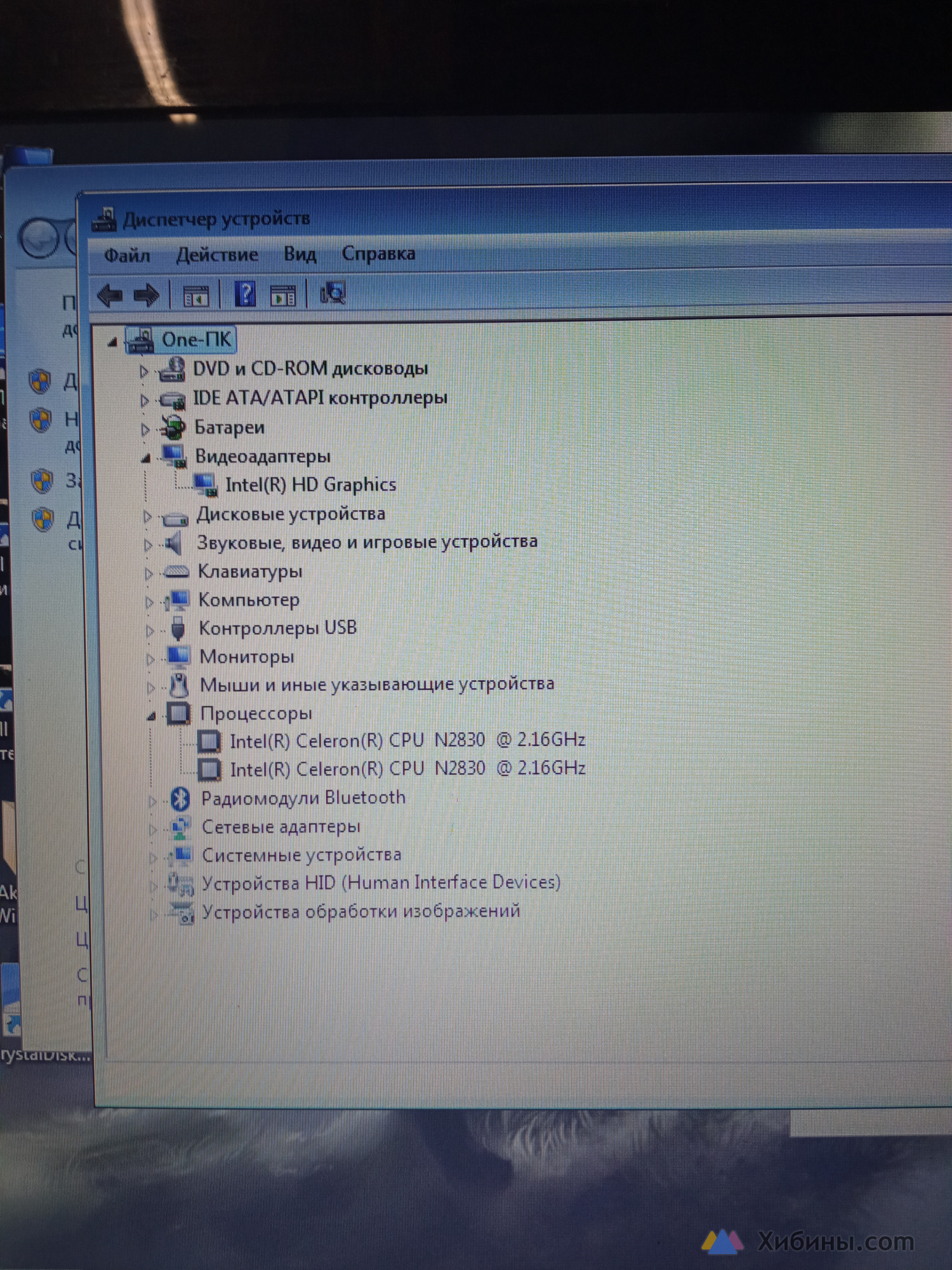Select first Intel Celeron N2830 processor
952x1270 pixels.
pos(407,740)
